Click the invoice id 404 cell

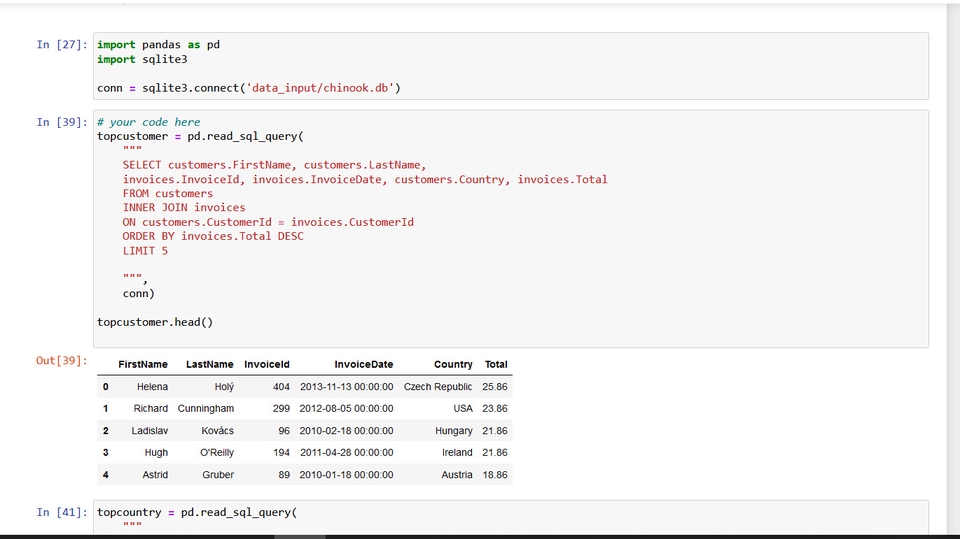(x=281, y=386)
